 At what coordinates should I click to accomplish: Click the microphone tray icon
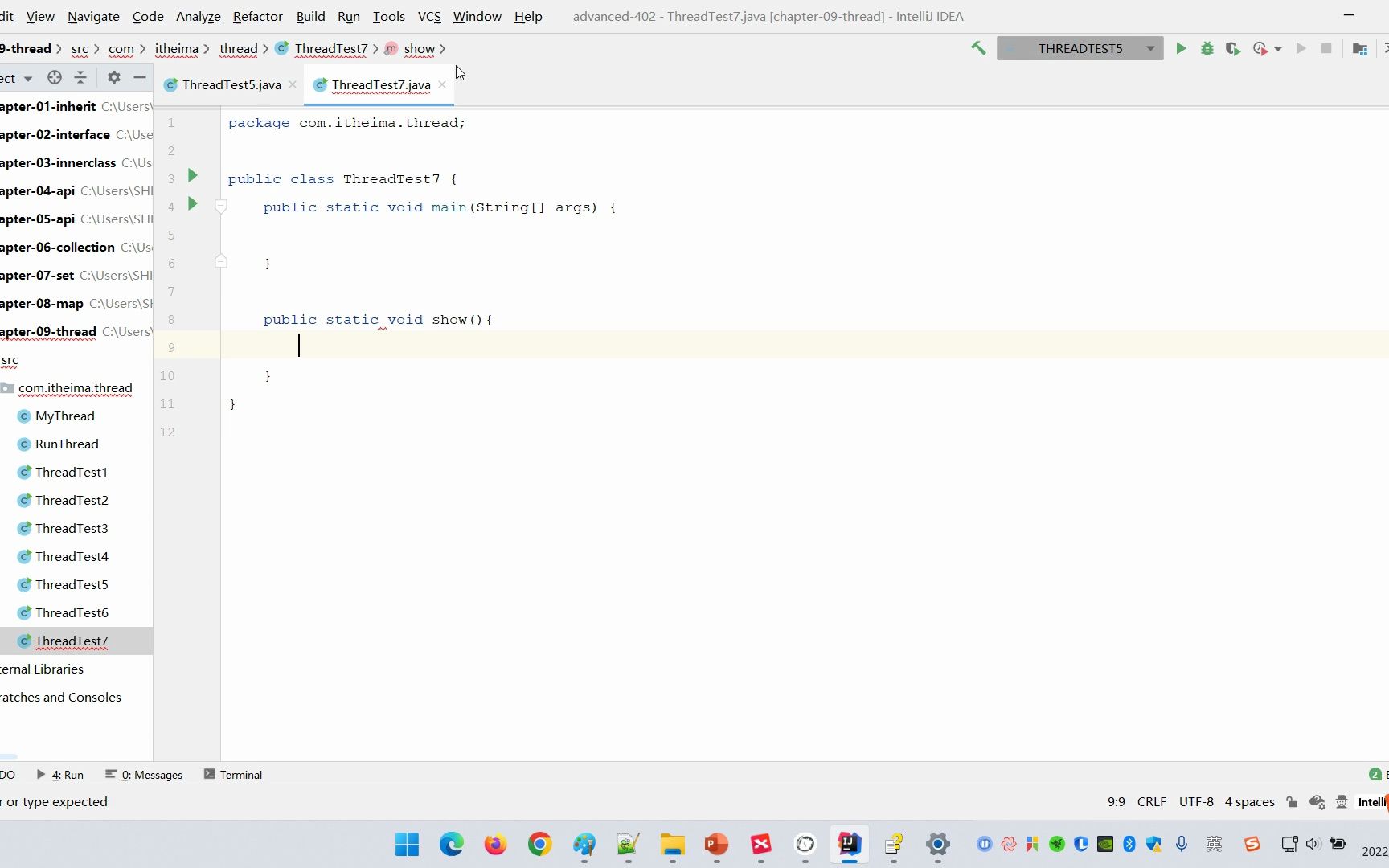pos(1182,844)
